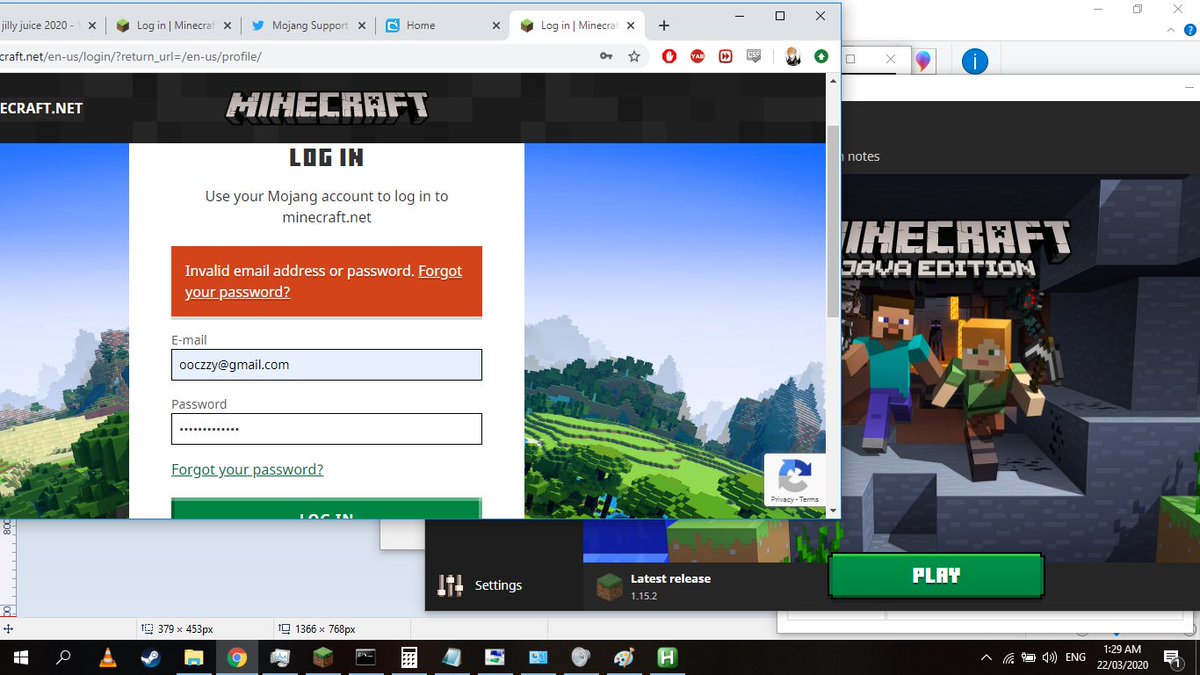The height and width of the screenshot is (675, 1200).
Task: Click the ENG language indicator
Action: pos(1076,658)
